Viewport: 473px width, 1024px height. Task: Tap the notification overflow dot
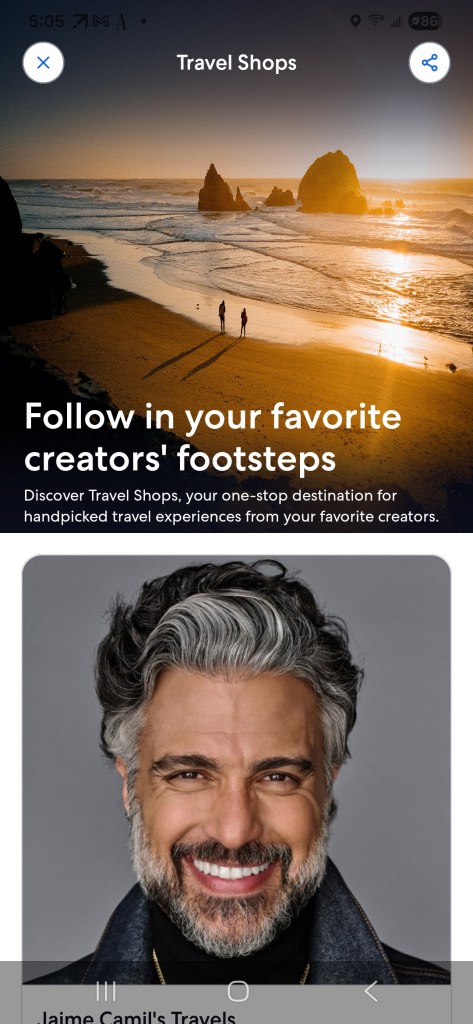pyautogui.click(x=142, y=22)
